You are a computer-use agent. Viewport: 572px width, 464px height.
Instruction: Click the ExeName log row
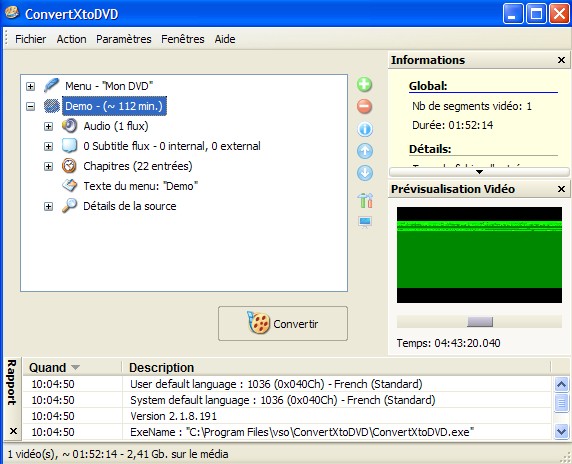[287, 432]
